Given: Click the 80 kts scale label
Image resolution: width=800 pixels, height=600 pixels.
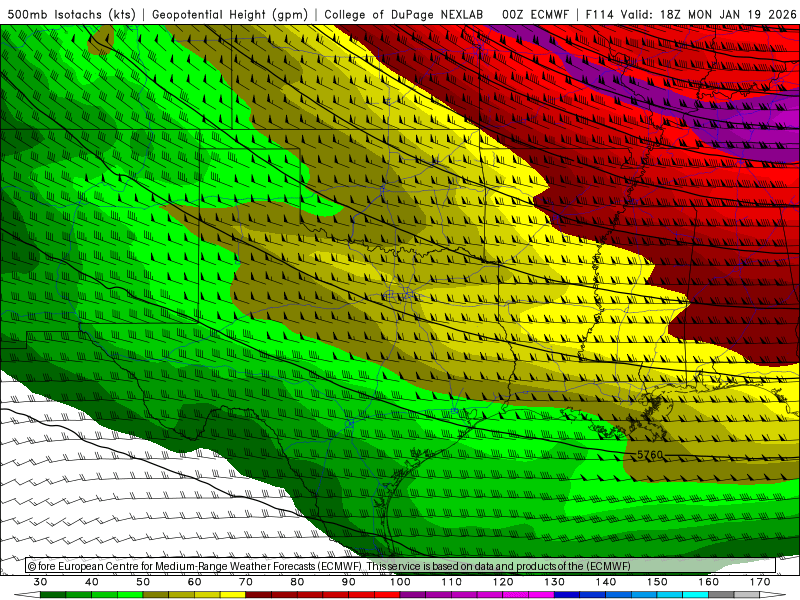Looking at the screenshot, I should tap(297, 582).
